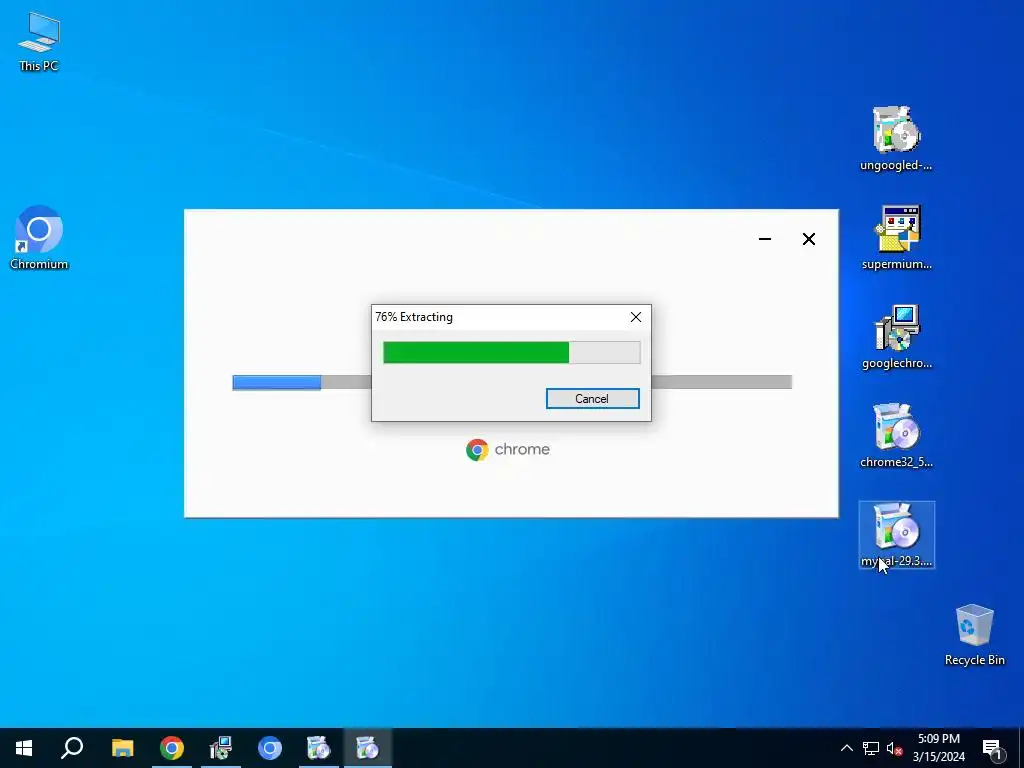Screen dimensions: 1024x768
Task: Open the Windows Start menu
Action: [24, 748]
